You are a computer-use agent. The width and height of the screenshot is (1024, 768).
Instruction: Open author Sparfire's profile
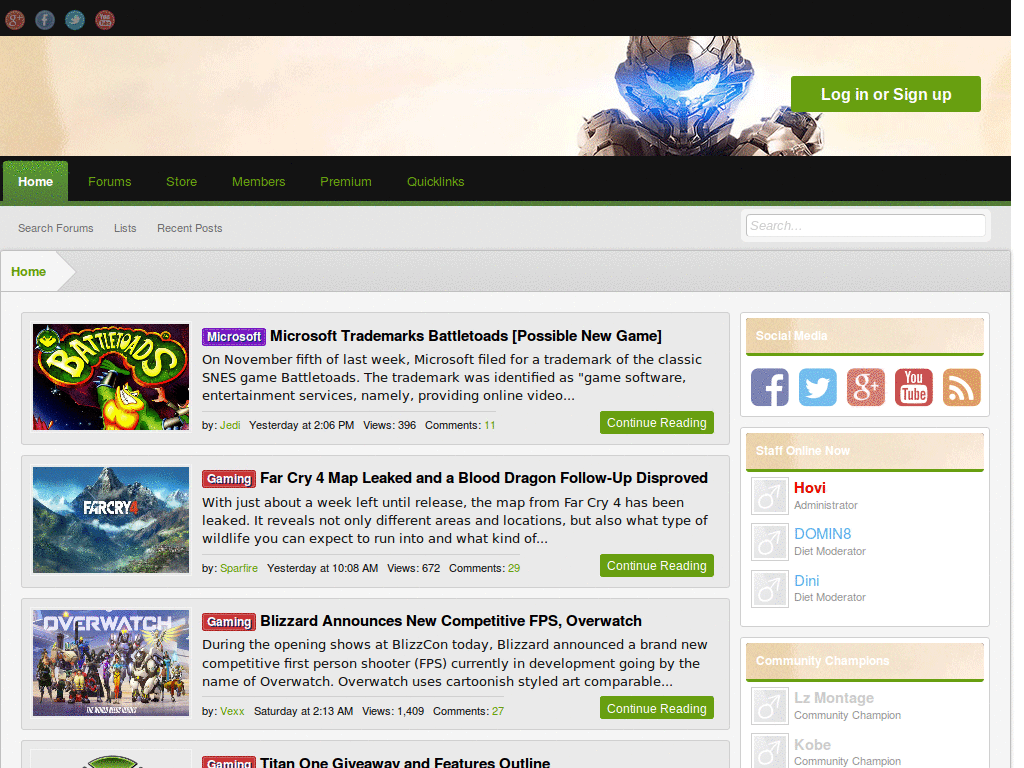[x=239, y=568]
